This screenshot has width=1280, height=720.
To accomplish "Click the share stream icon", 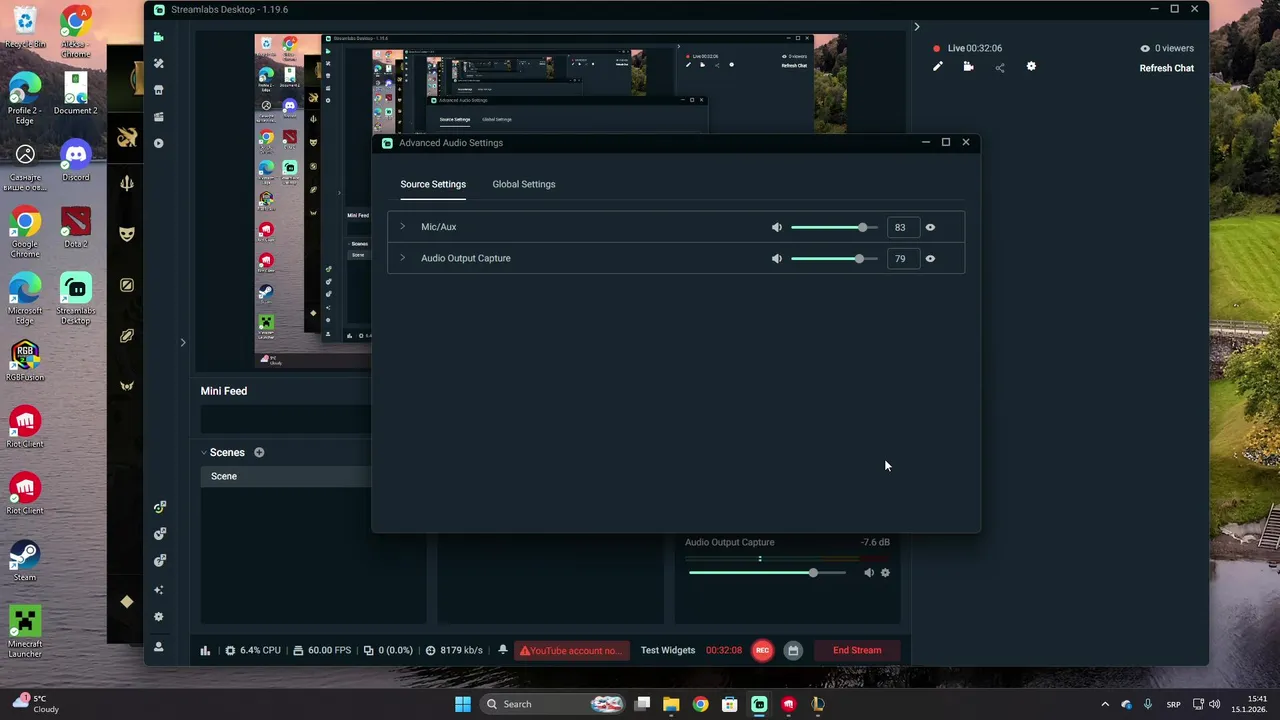I will pos(999,67).
